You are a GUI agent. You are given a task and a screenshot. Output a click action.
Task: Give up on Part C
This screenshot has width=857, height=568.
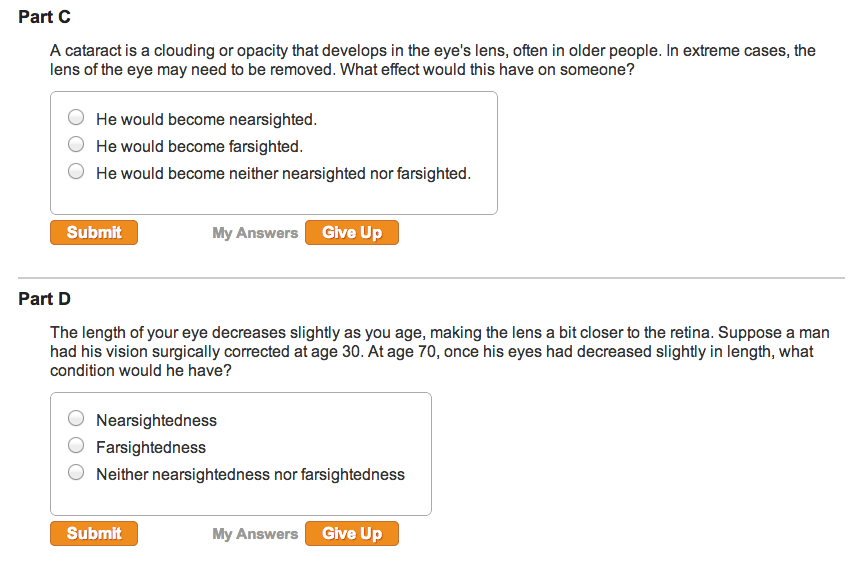click(352, 233)
